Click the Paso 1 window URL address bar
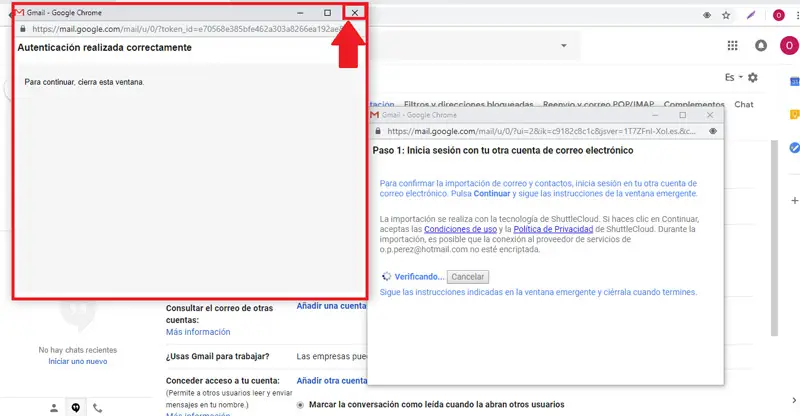This screenshot has height=416, width=800. 541,131
